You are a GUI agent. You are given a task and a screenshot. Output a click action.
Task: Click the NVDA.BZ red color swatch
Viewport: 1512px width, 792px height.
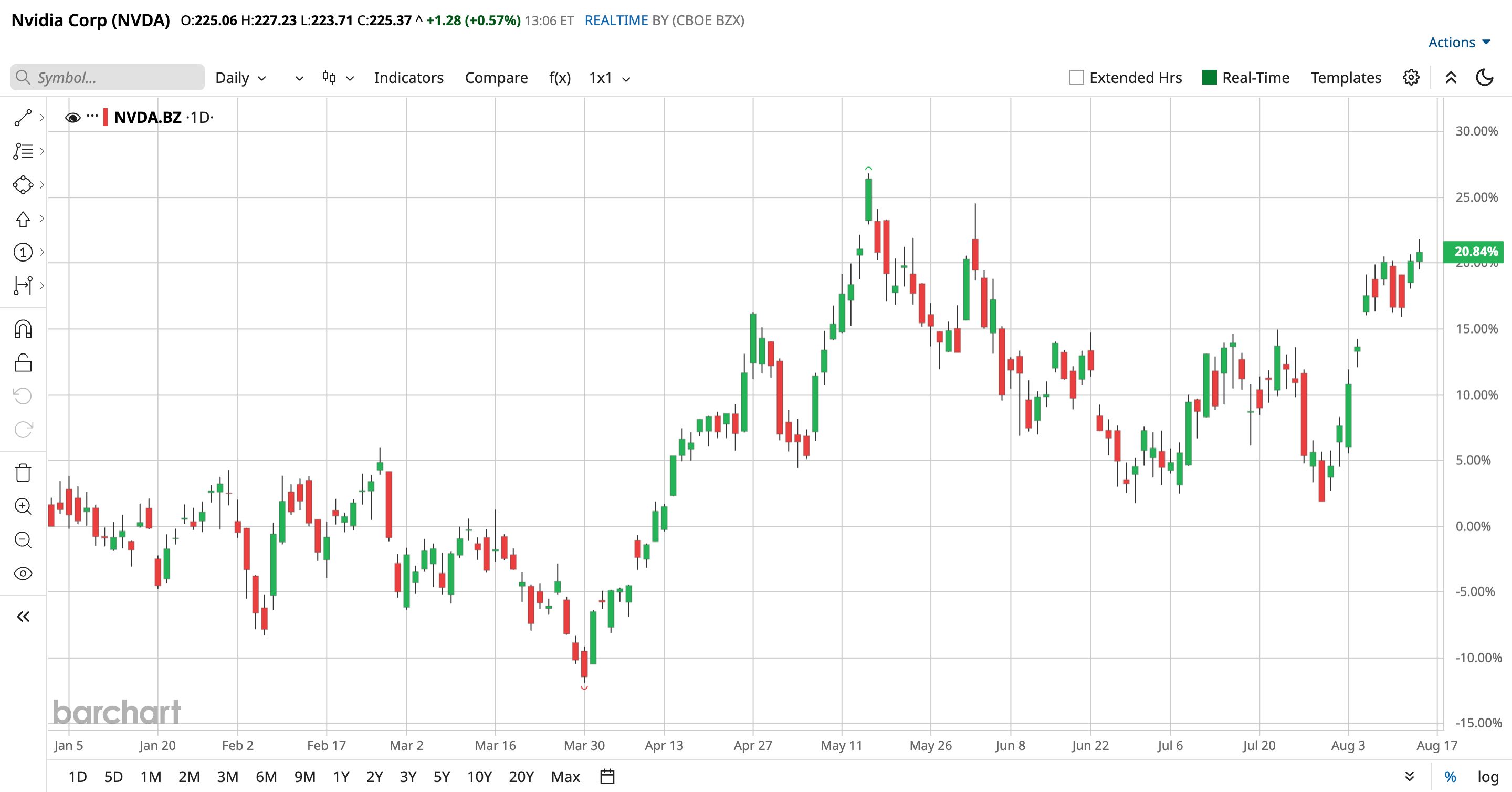click(x=105, y=118)
